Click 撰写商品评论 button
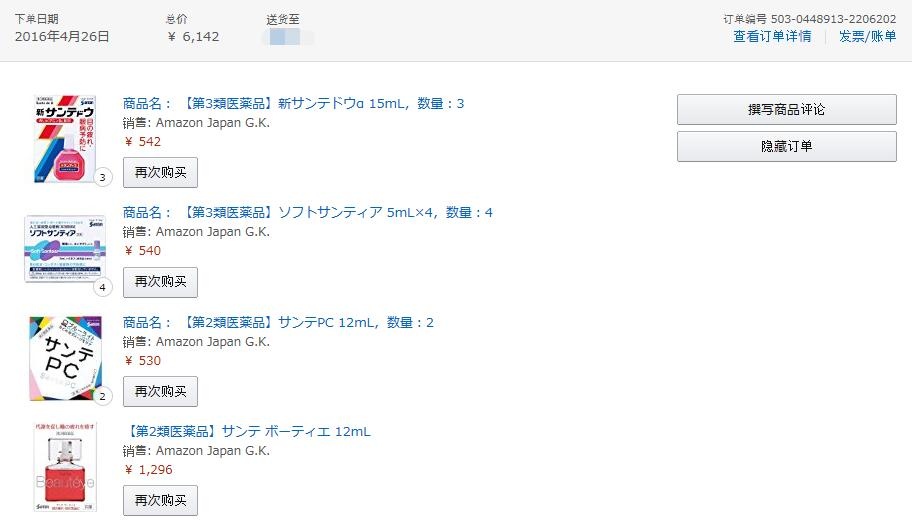Screen dimensions: 912x524 coord(786,110)
